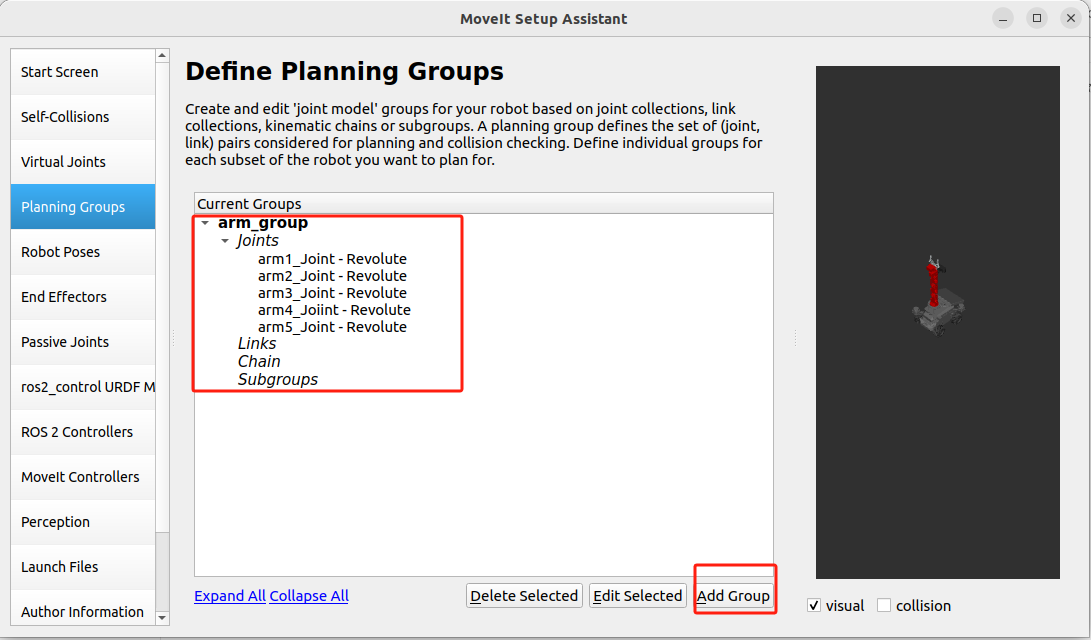Go to End Effectors step
The image size is (1091, 640).
pyautogui.click(x=83, y=297)
